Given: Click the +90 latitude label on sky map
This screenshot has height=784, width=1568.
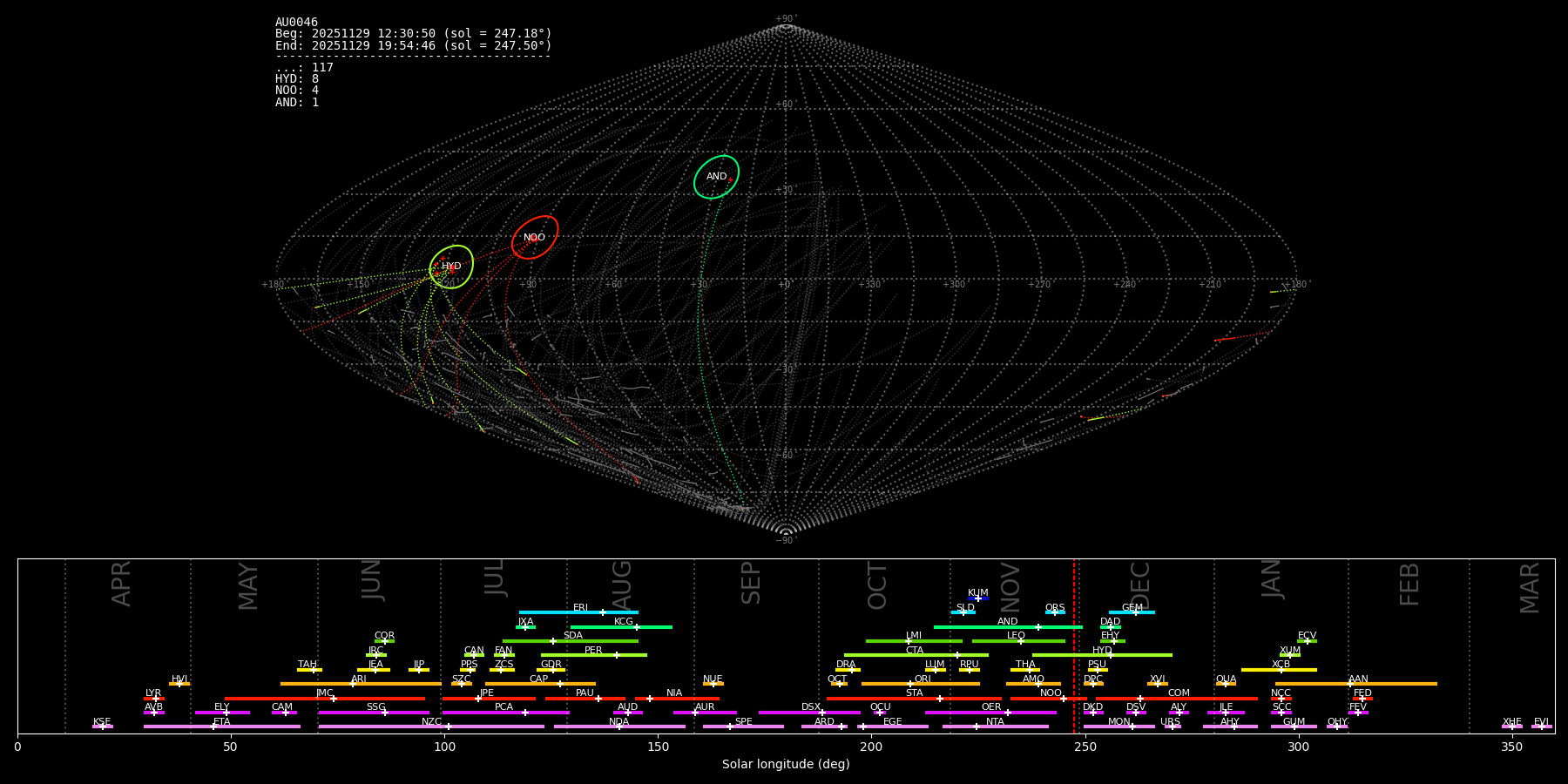Looking at the screenshot, I should pyautogui.click(x=786, y=19).
